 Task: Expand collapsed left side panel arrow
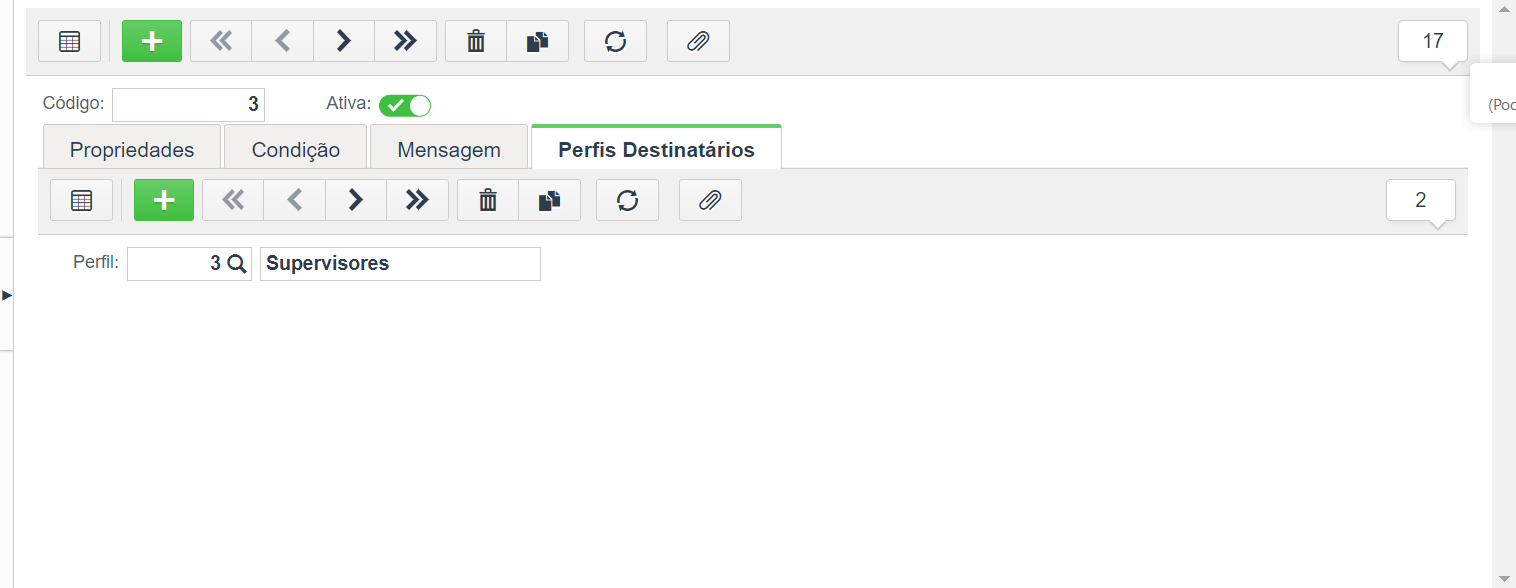pos(7,295)
